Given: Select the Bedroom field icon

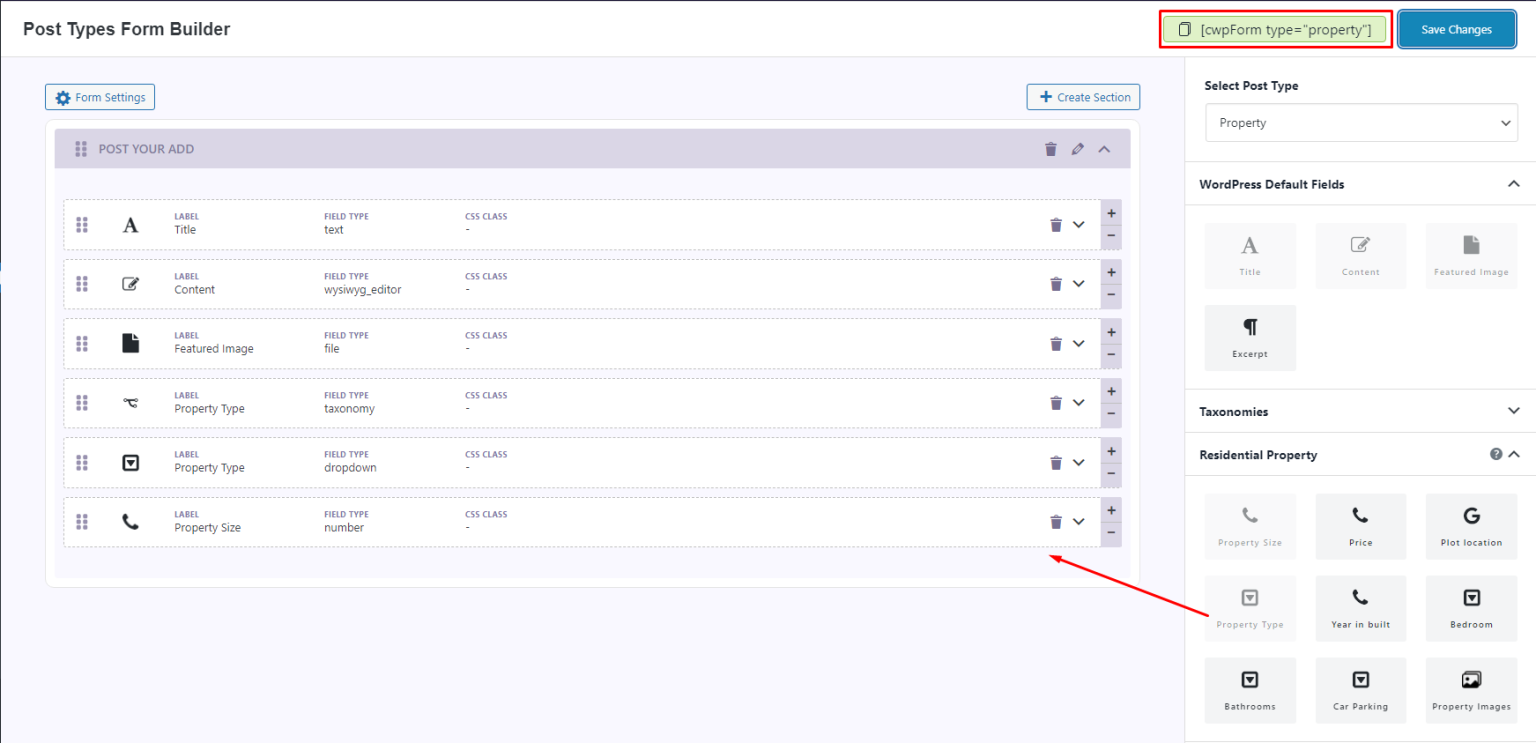Looking at the screenshot, I should pyautogui.click(x=1470, y=608).
